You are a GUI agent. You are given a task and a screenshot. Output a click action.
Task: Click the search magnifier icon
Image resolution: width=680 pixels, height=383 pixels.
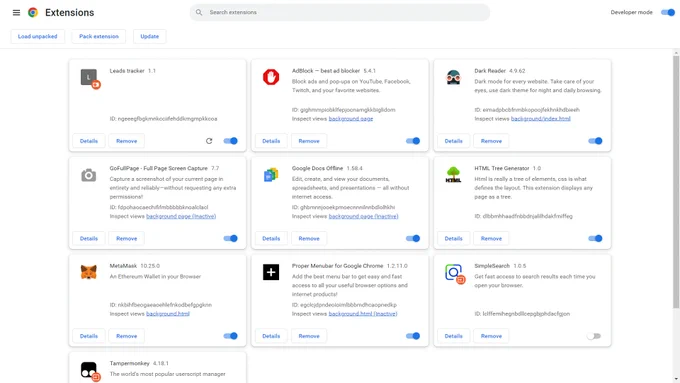tap(199, 12)
